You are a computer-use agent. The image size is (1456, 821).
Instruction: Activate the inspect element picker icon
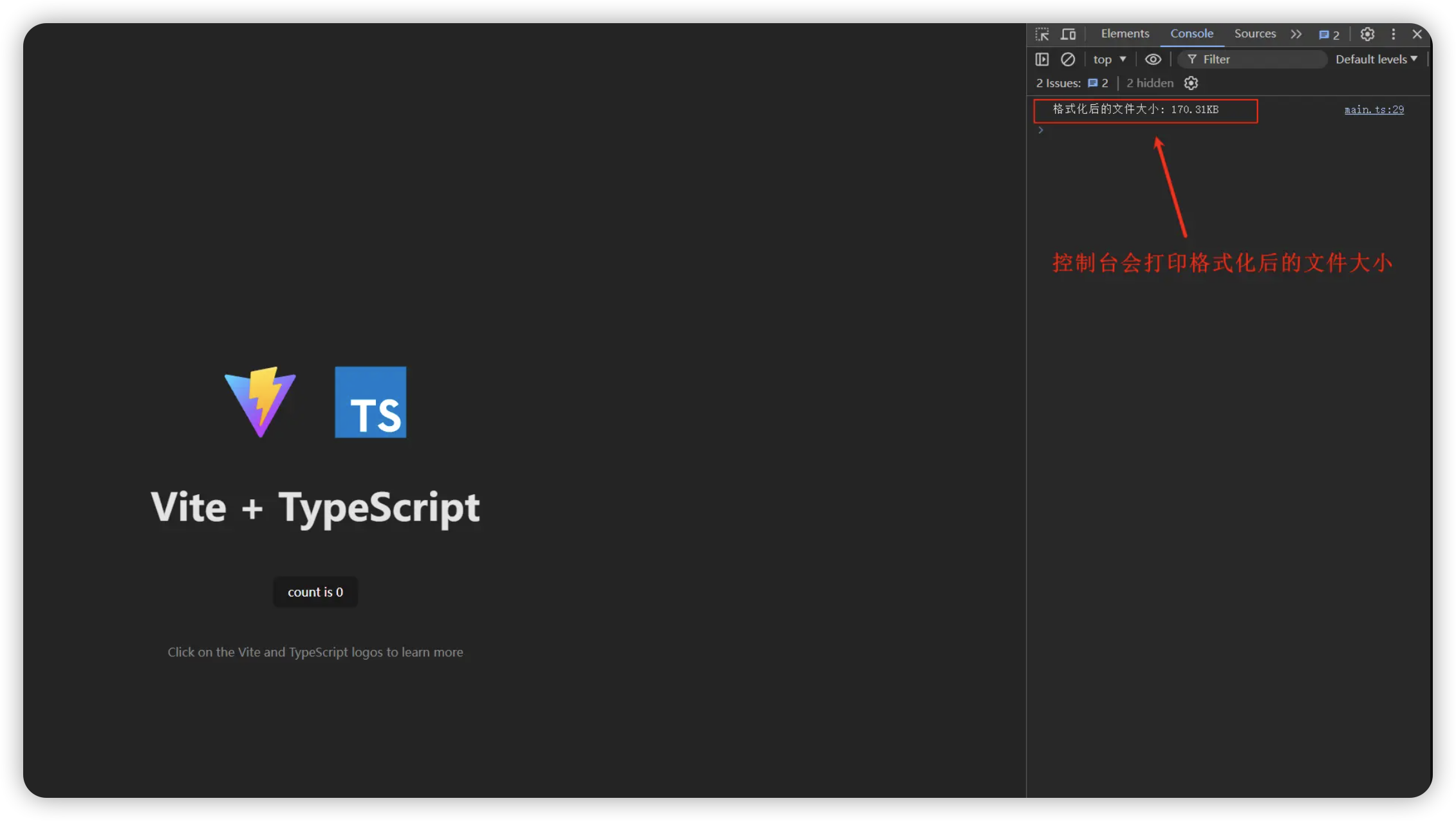click(x=1041, y=34)
